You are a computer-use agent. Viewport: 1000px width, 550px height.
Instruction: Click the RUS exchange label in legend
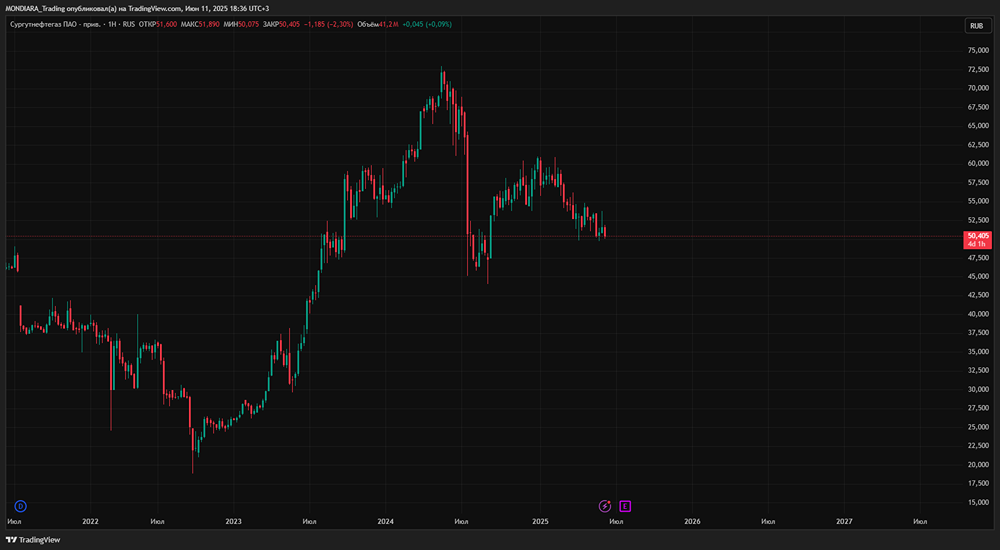129,24
